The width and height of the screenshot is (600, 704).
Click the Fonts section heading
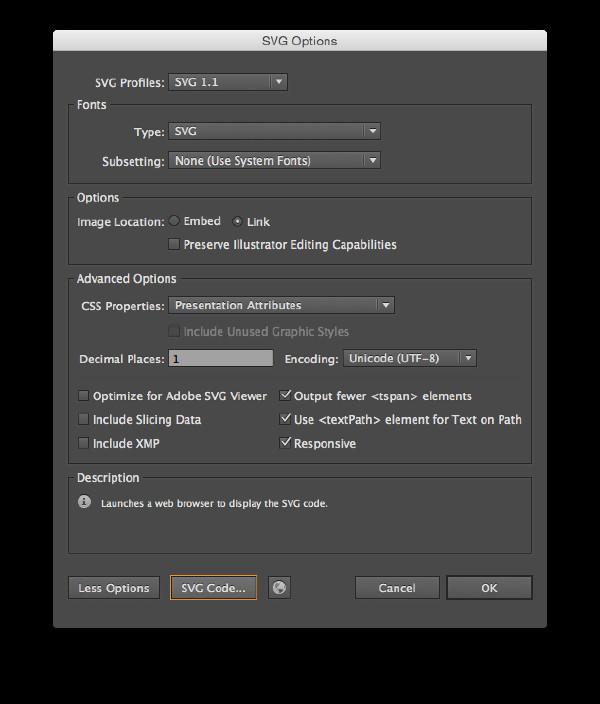pos(92,105)
